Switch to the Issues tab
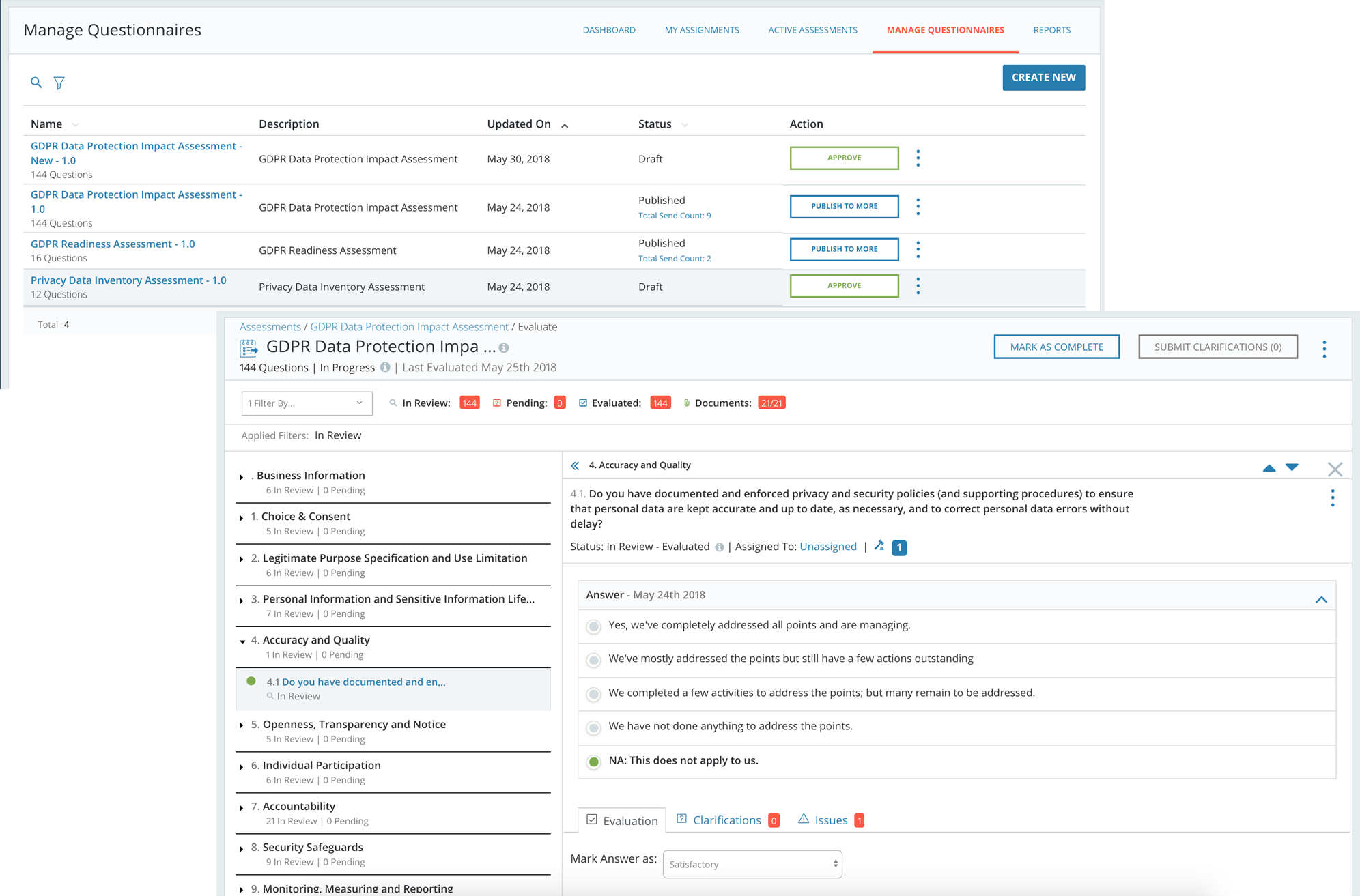The image size is (1360, 896). [x=831, y=820]
